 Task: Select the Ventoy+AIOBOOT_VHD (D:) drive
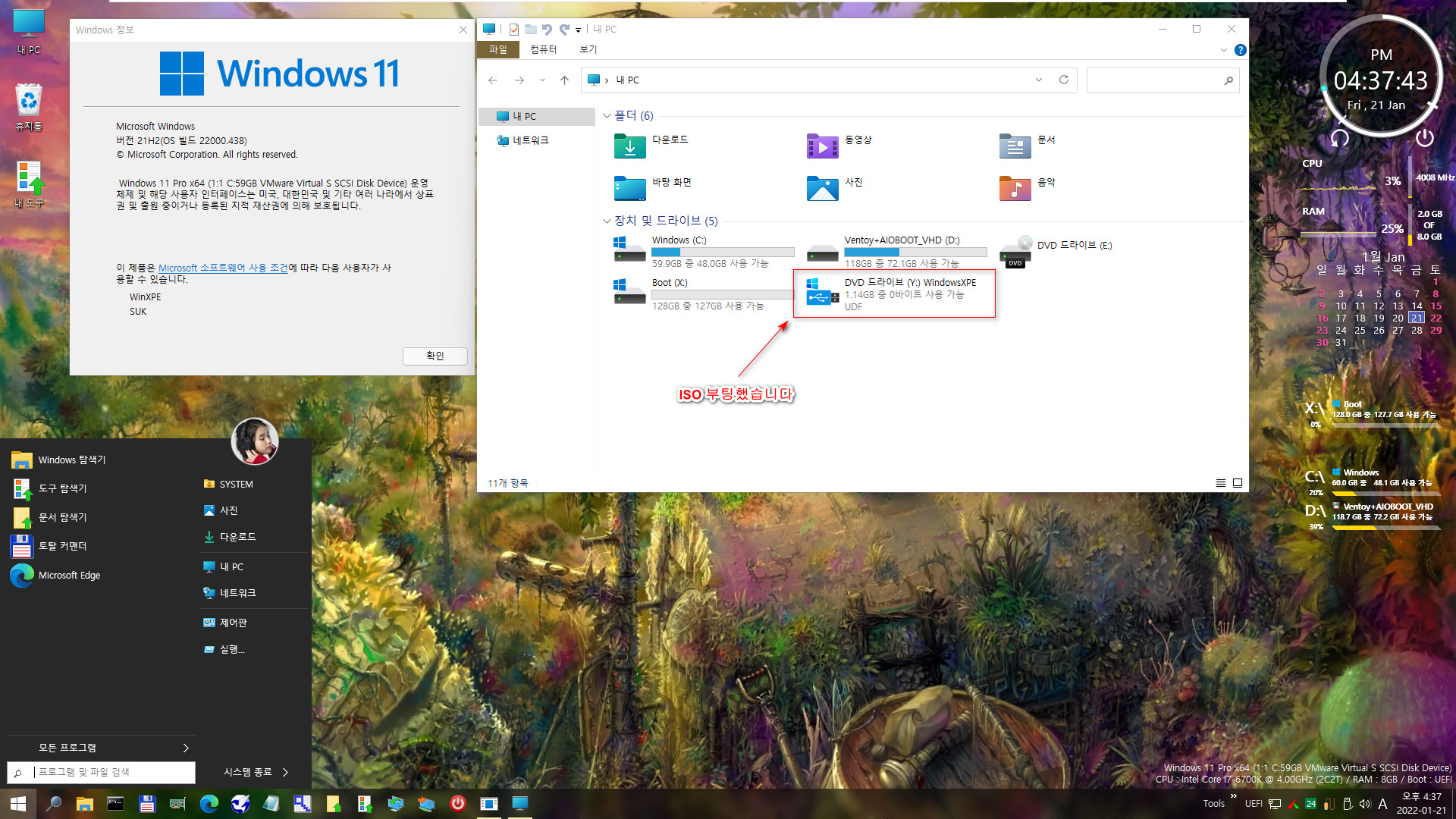pyautogui.click(x=896, y=251)
